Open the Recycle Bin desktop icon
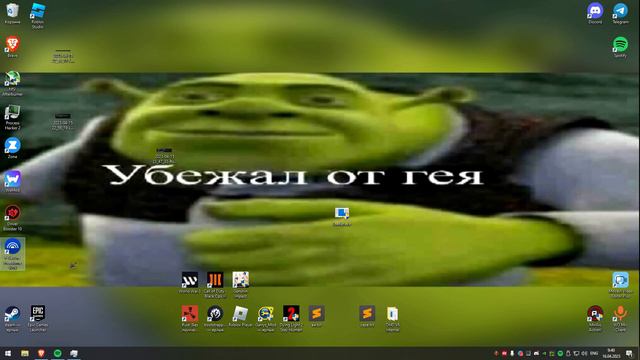This screenshot has width=640, height=360. coord(12,13)
